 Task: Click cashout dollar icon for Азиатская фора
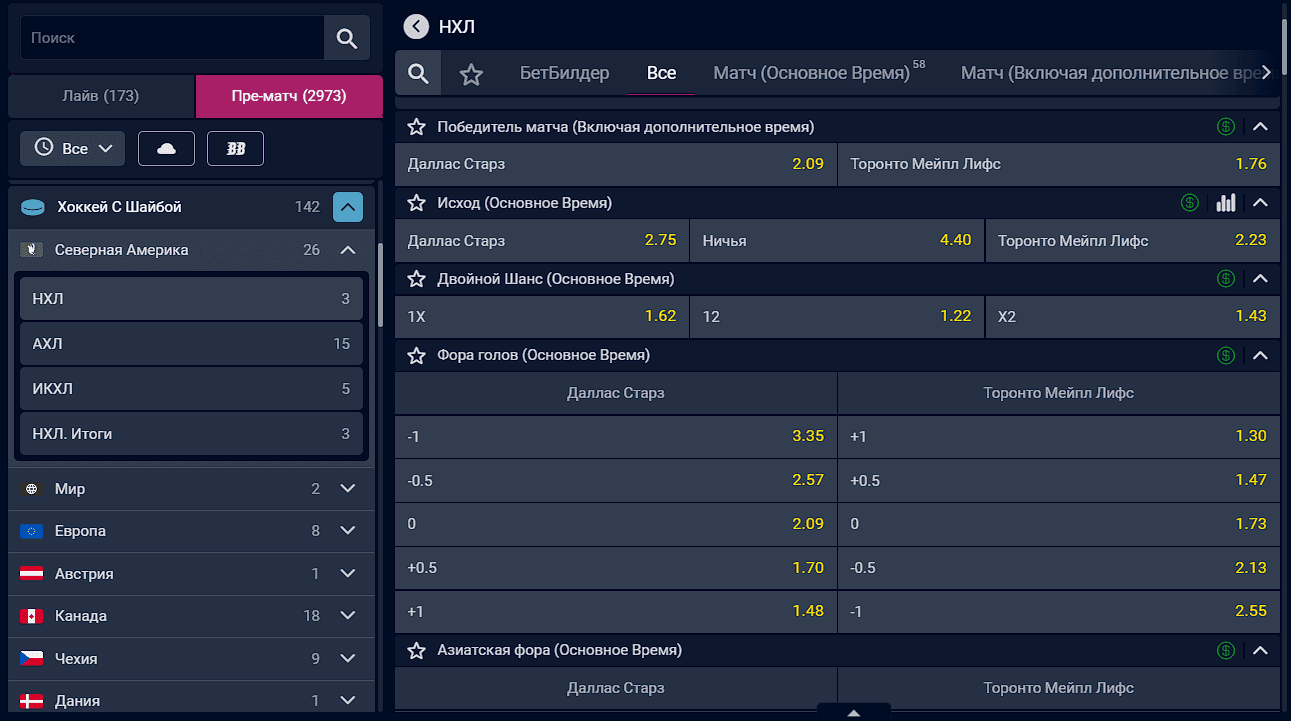tap(1226, 650)
